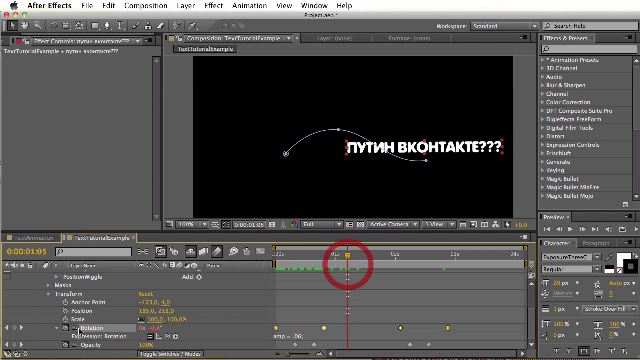Jump to last frame in Preview
640x360 pixels.
pyautogui.click(x=595, y=229)
